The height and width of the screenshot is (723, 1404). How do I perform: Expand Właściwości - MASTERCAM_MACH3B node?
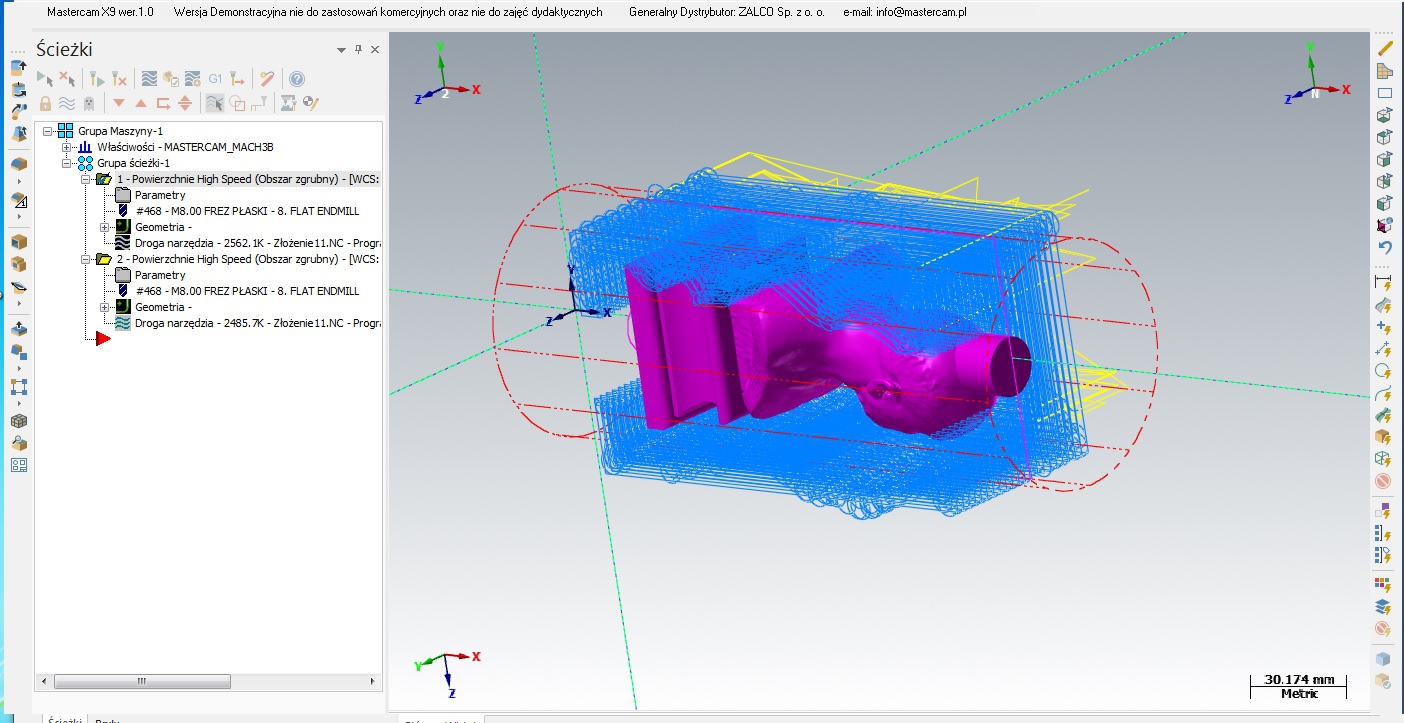click(x=67, y=147)
